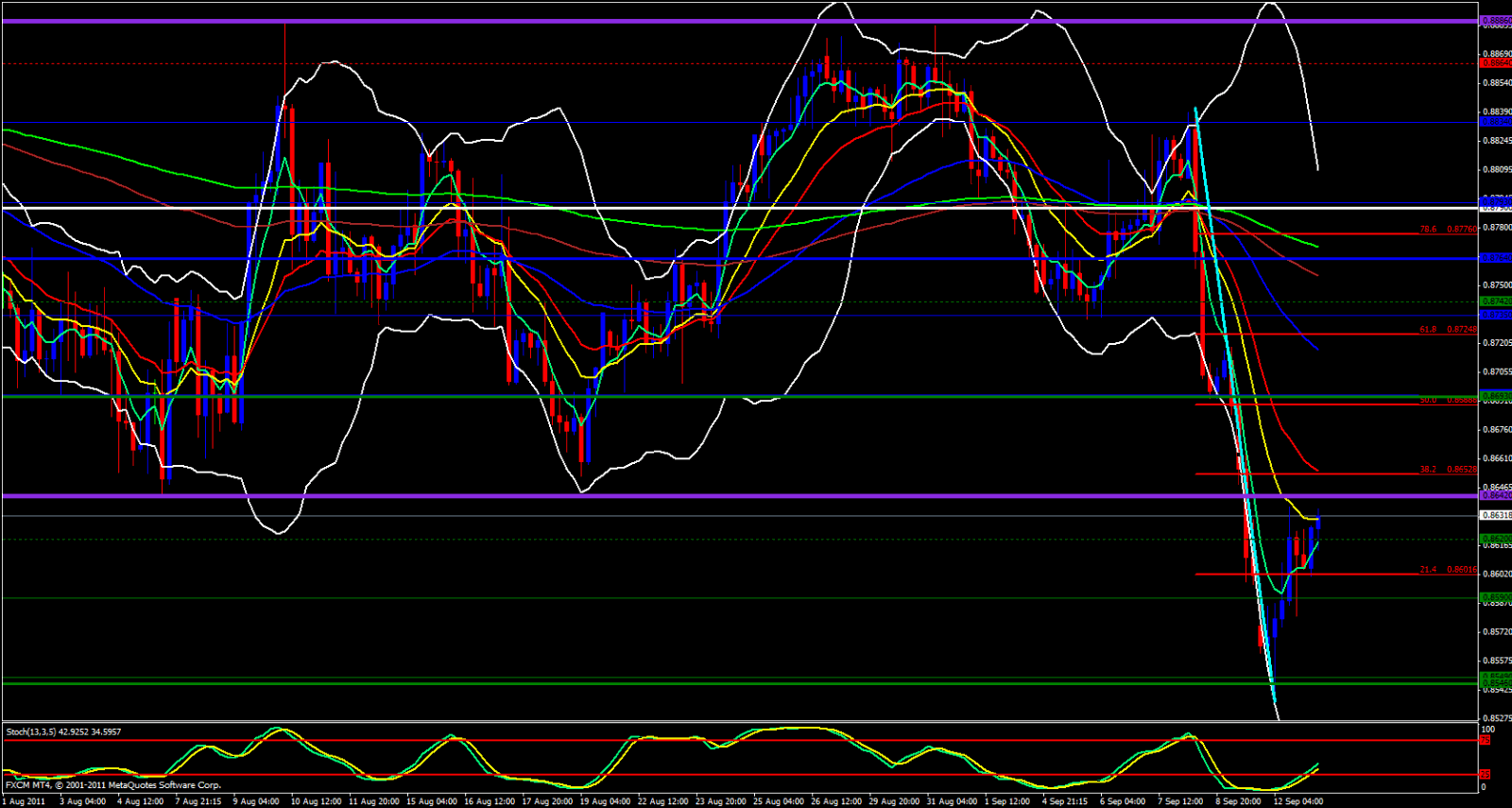Click the FXCM MT4 MetaQuotes copyright text
This screenshot has height=808, width=1512.
click(113, 784)
